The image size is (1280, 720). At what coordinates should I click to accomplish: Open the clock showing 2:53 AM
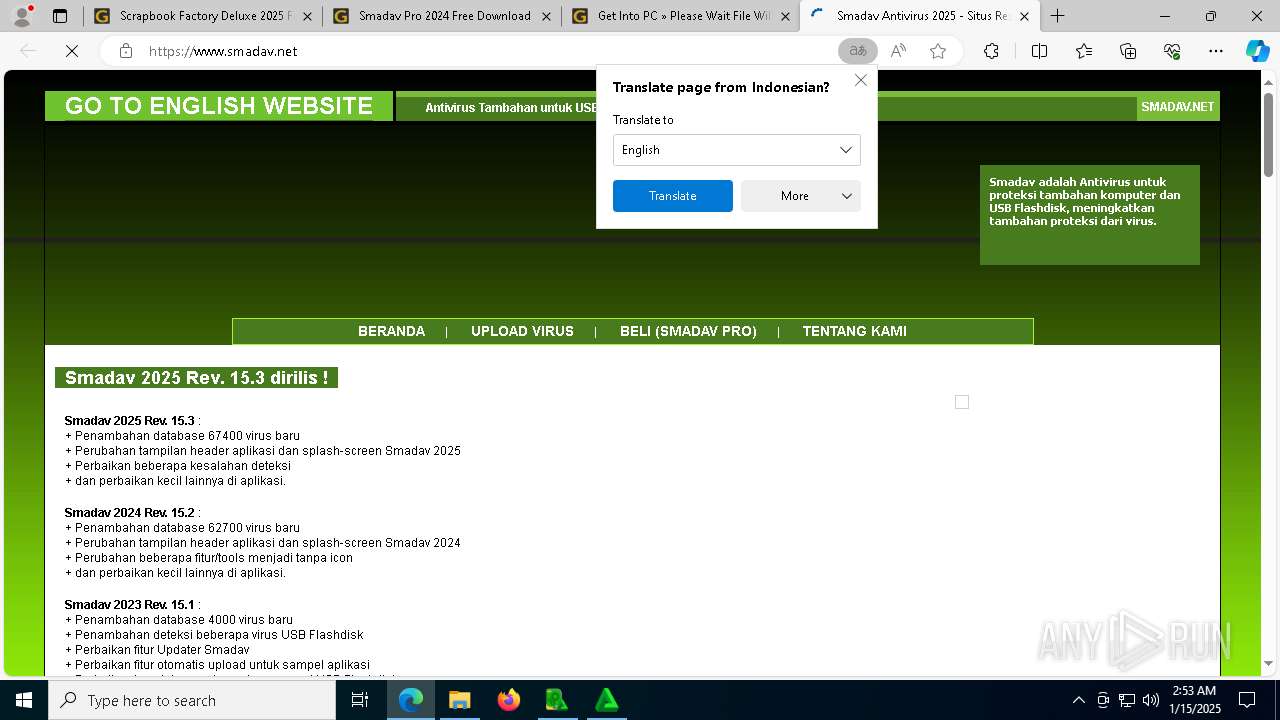pos(1195,700)
